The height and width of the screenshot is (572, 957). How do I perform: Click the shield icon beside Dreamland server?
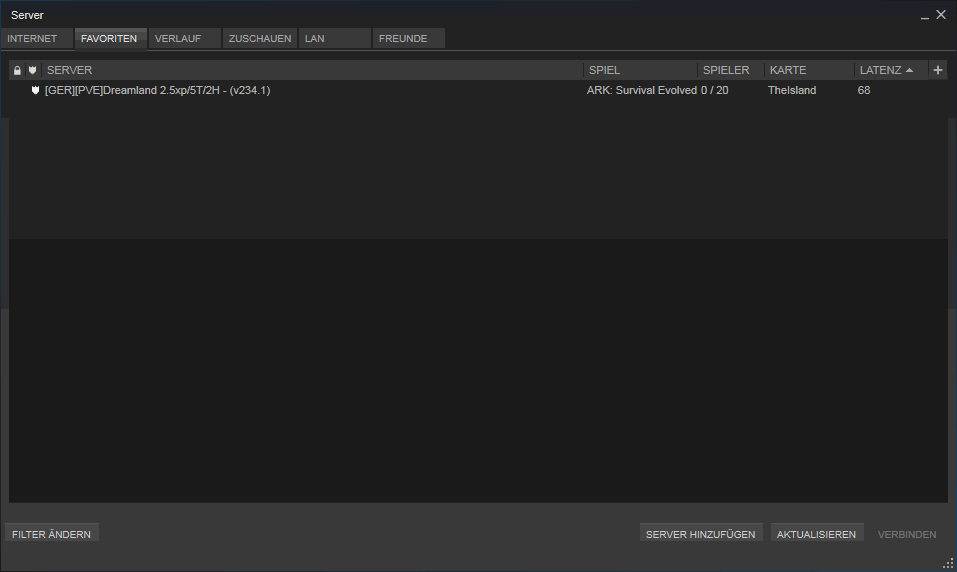[36, 90]
